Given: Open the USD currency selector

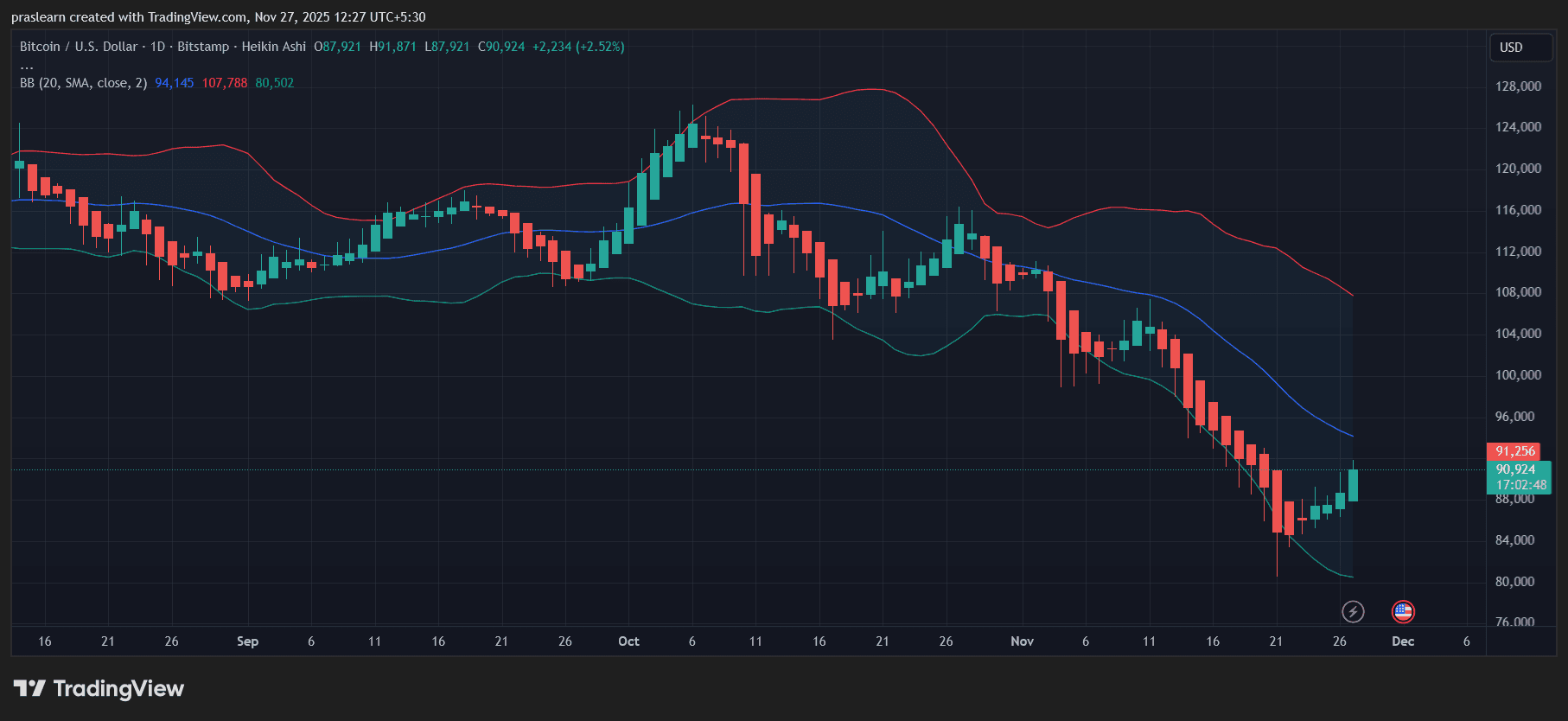Looking at the screenshot, I should (1520, 48).
